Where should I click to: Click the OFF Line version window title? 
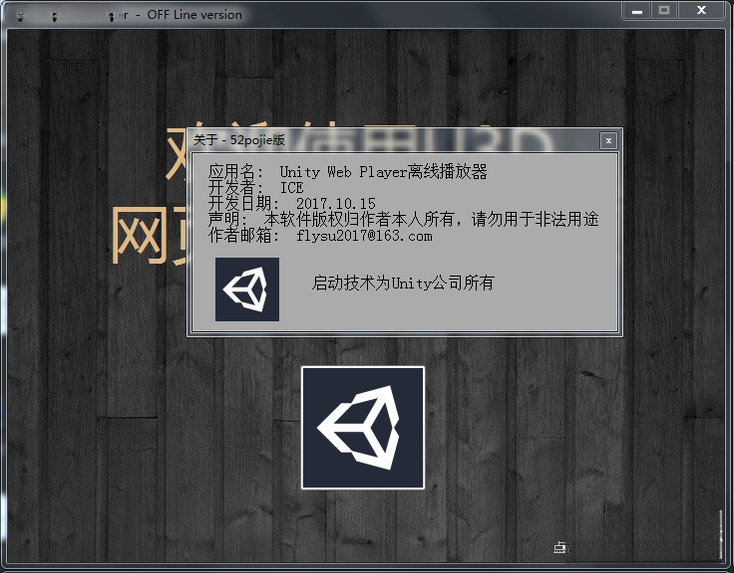pyautogui.click(x=195, y=15)
